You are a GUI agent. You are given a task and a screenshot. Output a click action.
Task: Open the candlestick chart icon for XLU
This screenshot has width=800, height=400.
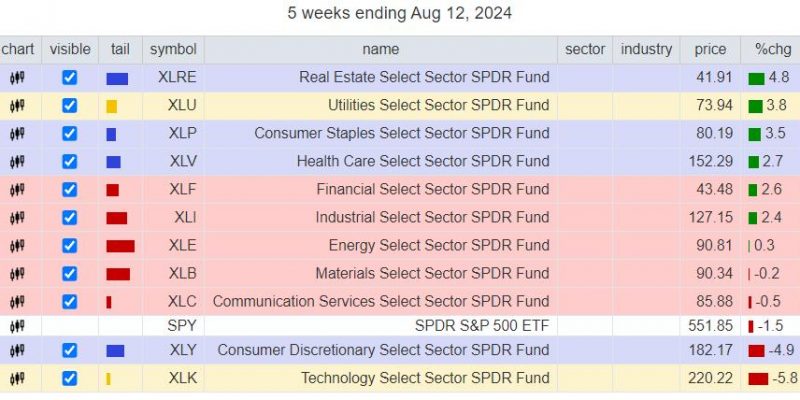[17, 106]
